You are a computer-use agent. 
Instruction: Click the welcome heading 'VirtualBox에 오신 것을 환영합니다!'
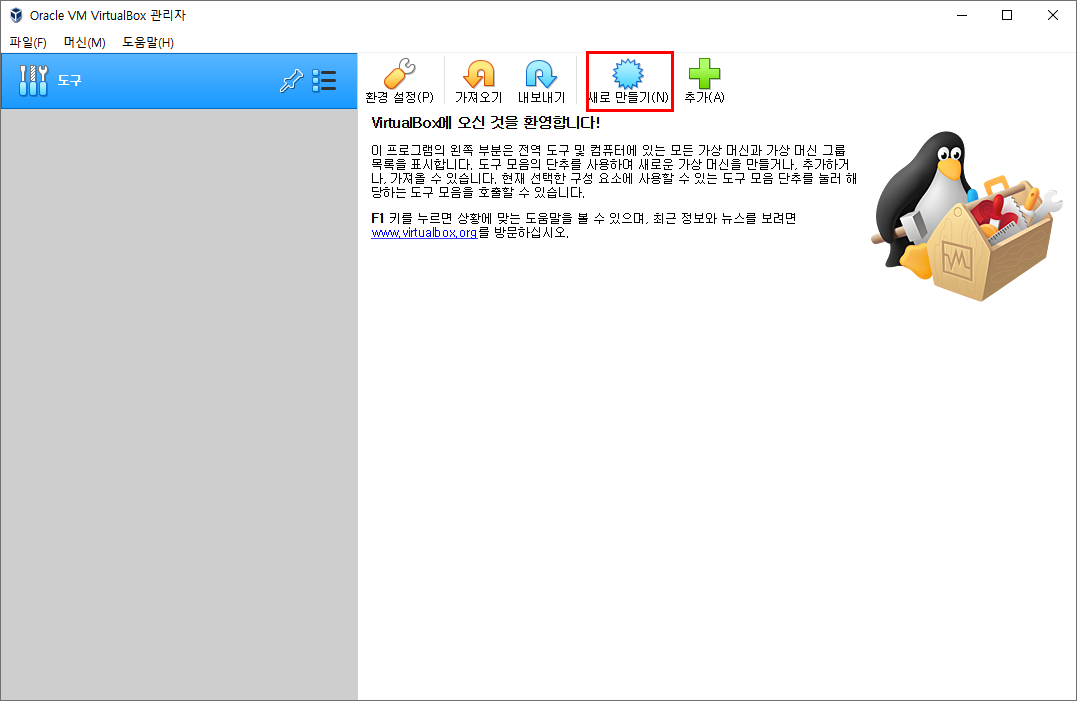486,123
